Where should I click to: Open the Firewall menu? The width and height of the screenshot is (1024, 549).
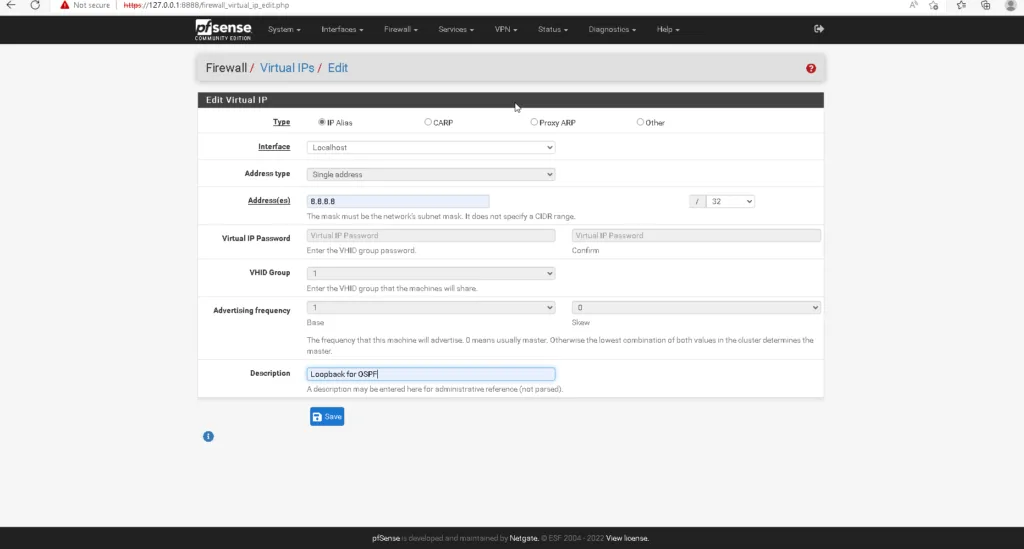400,29
